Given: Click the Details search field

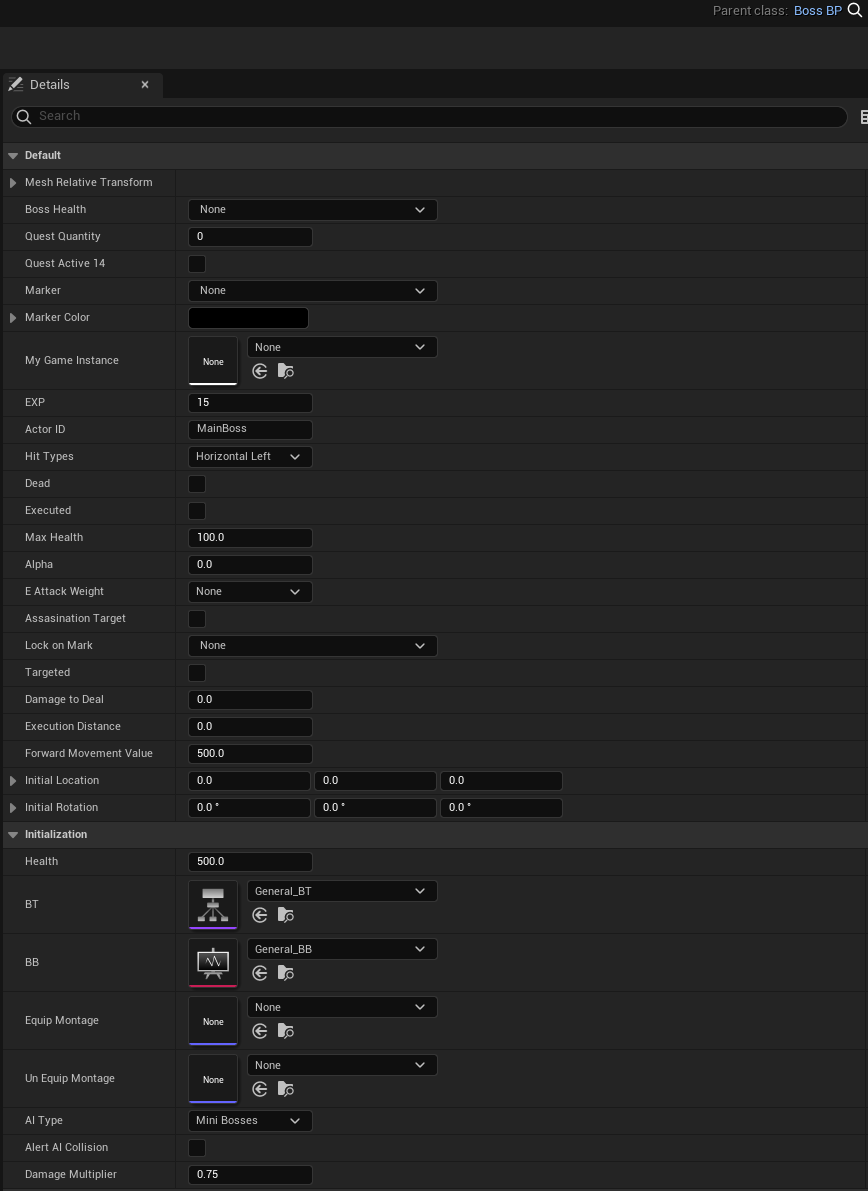Looking at the screenshot, I should coord(429,116).
